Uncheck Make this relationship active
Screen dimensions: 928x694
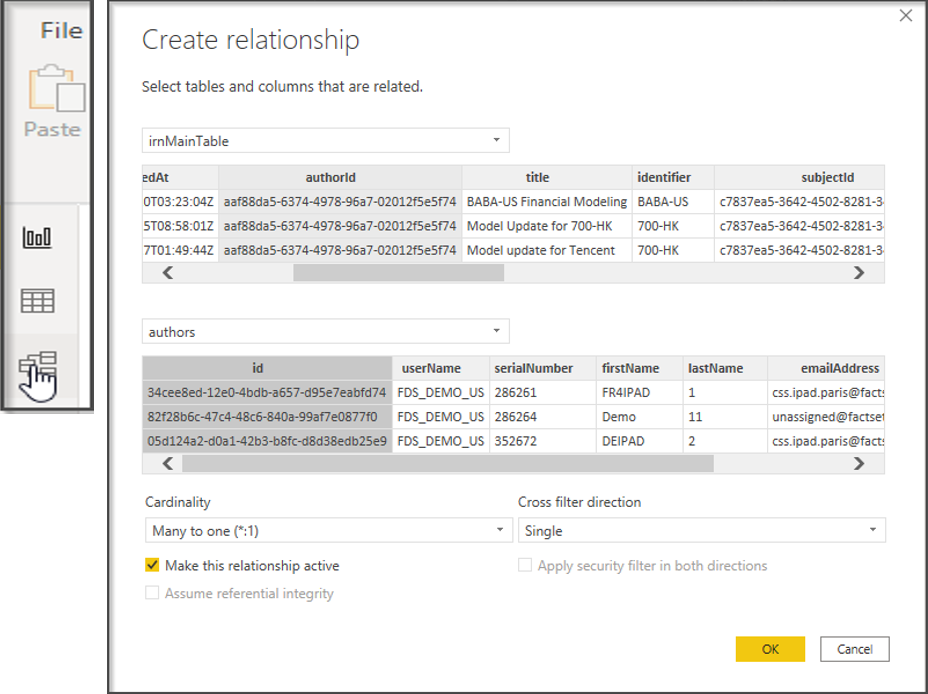tap(152, 565)
